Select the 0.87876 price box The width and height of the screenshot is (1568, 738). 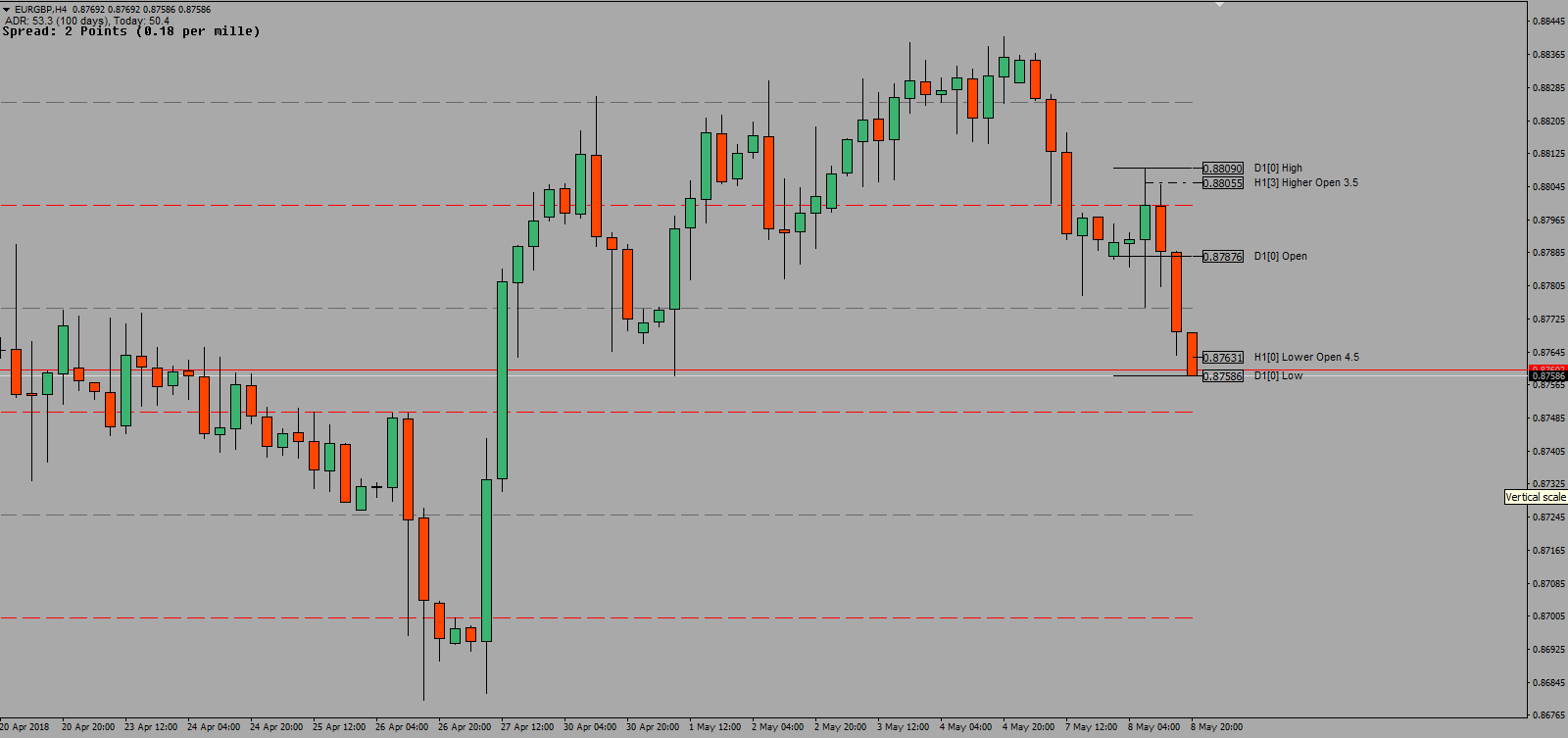(1223, 257)
